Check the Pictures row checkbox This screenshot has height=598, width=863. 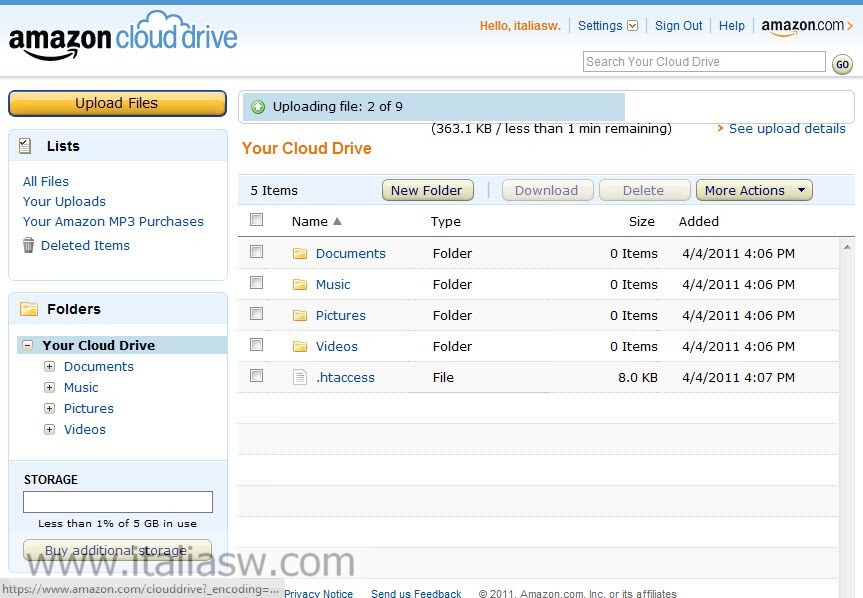[x=256, y=314]
